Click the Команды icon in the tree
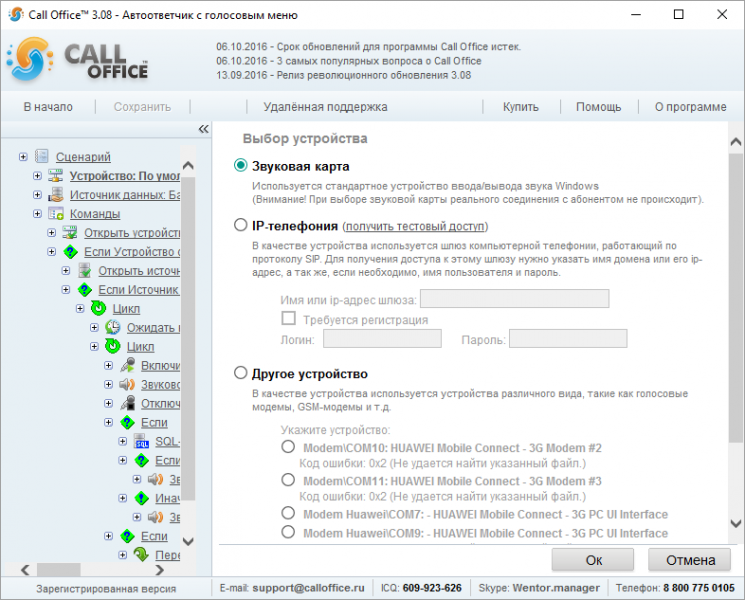 tap(56, 213)
